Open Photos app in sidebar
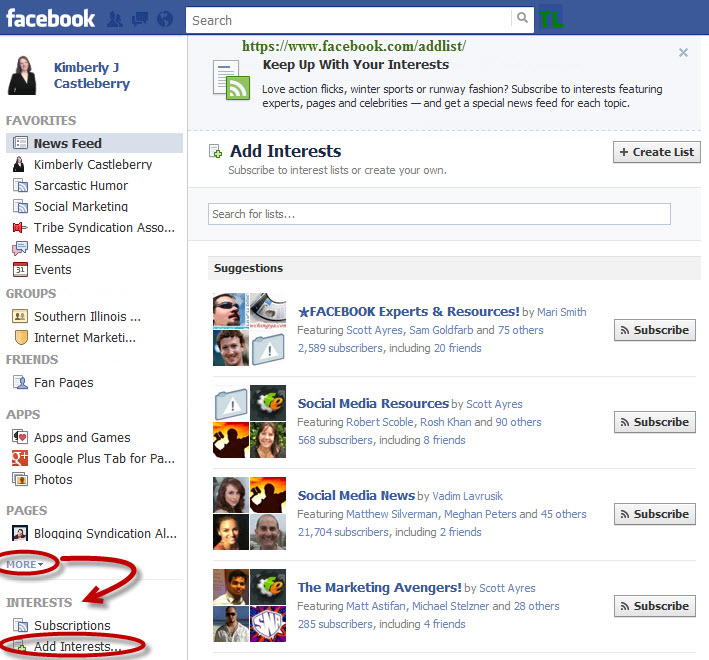The width and height of the screenshot is (709, 660). coord(53,479)
